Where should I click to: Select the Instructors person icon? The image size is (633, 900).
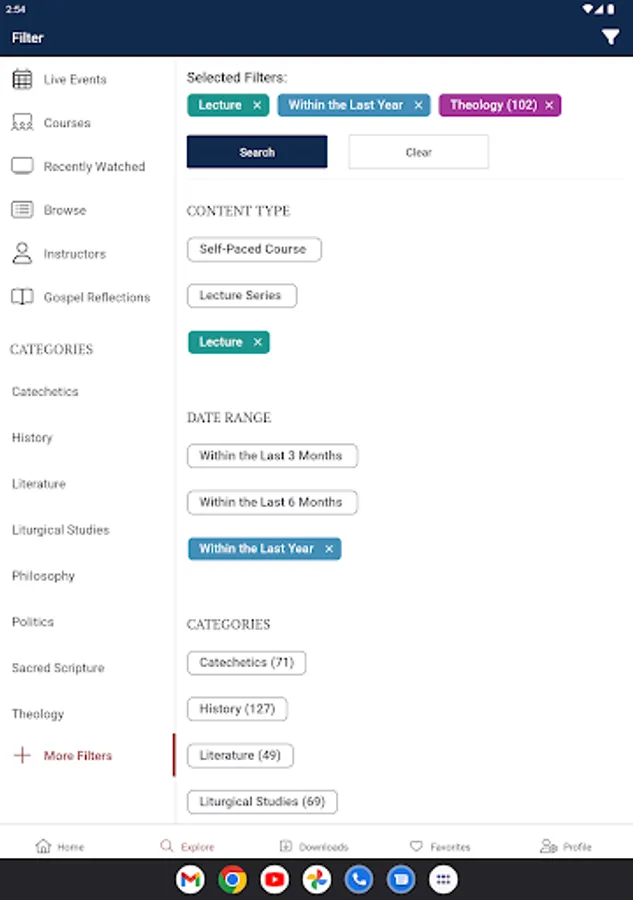coord(22,253)
